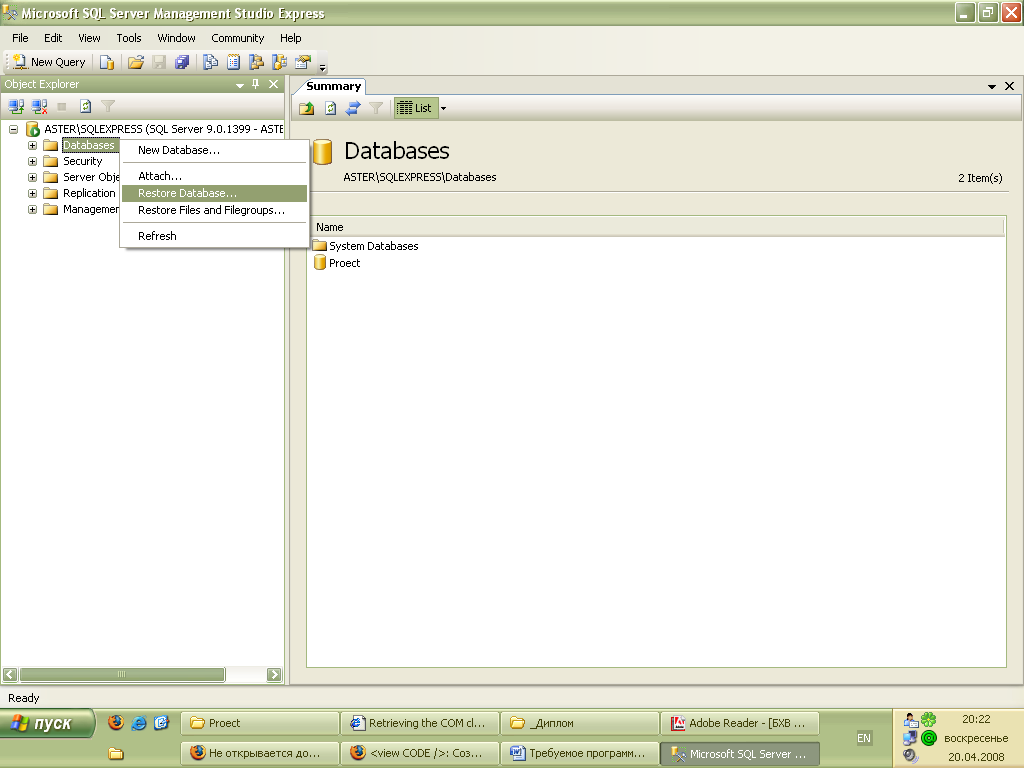Launch Firefox from Quick Launch

(x=116, y=722)
